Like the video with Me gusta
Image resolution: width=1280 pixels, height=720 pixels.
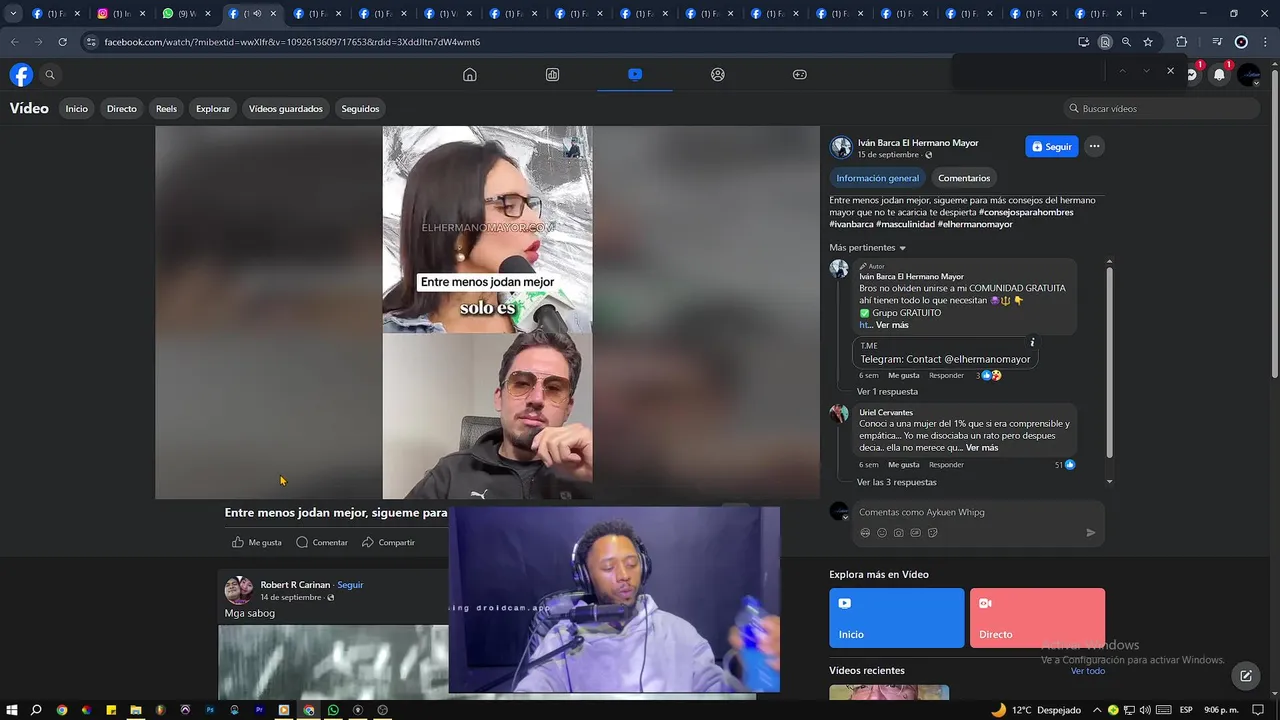coord(256,542)
